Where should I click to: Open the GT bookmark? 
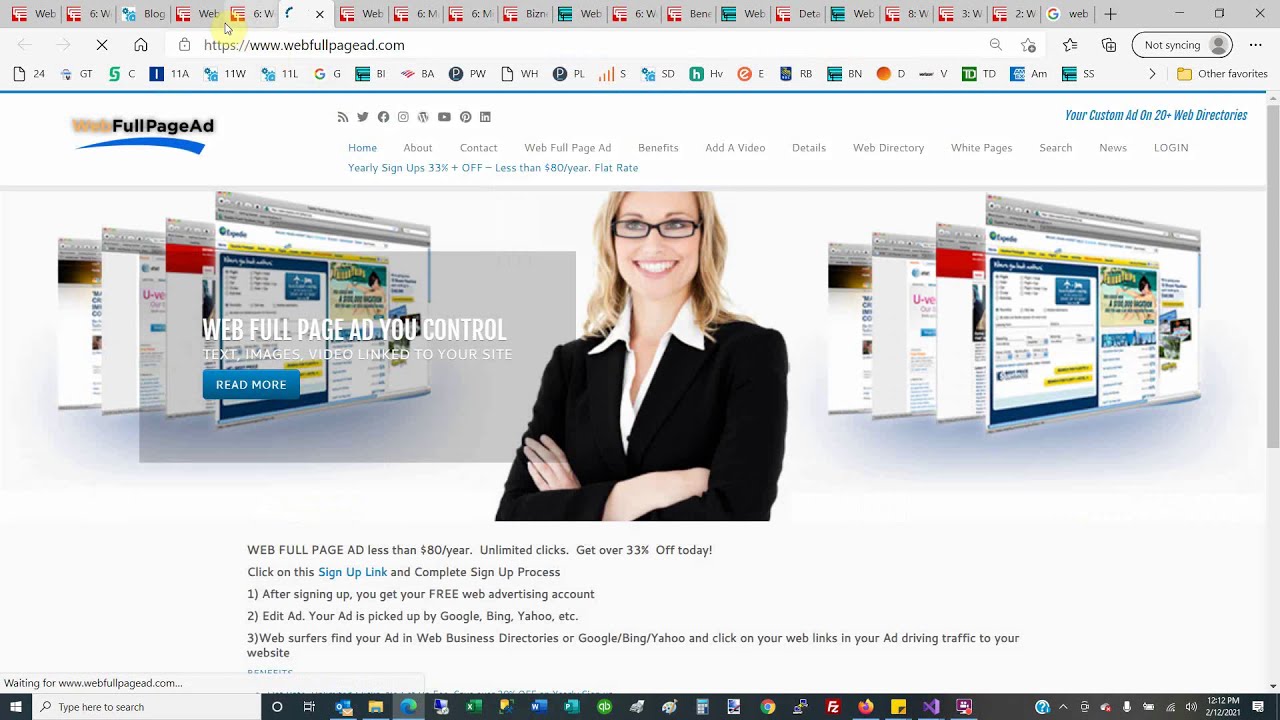(x=76, y=74)
